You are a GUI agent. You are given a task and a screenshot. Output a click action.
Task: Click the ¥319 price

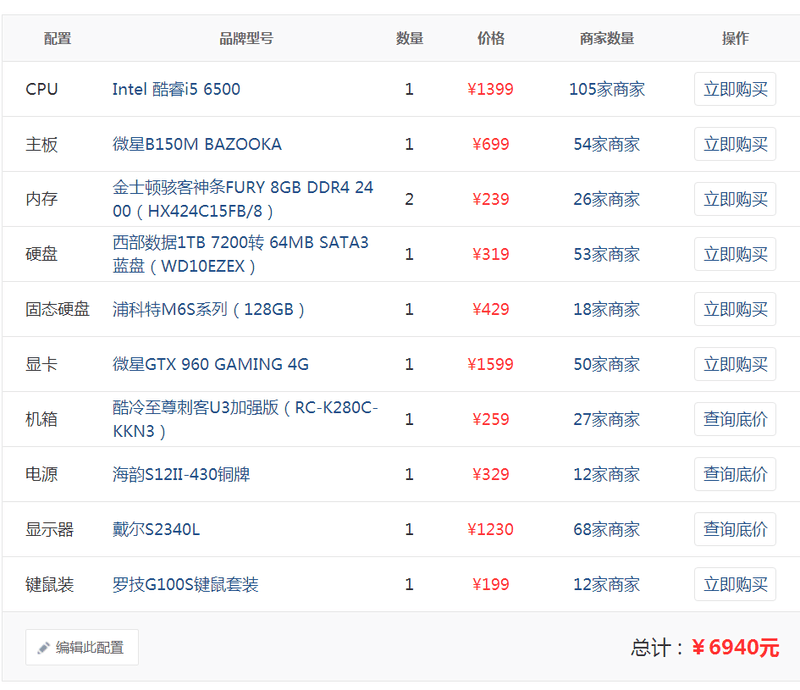(x=490, y=254)
